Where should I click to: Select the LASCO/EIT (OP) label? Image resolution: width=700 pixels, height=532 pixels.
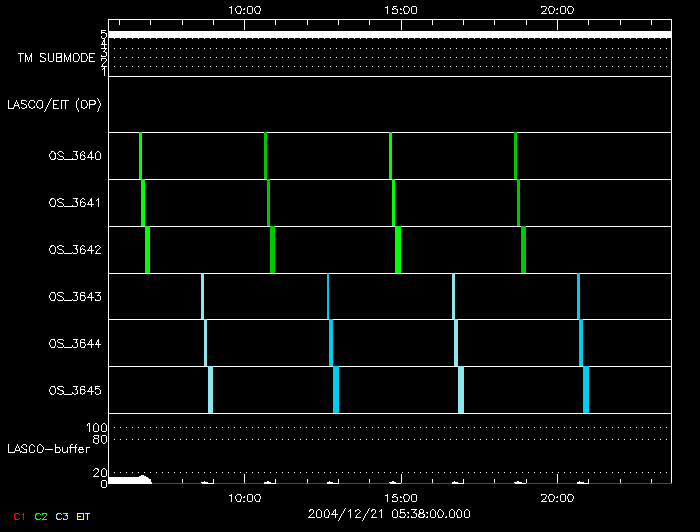(x=53, y=104)
